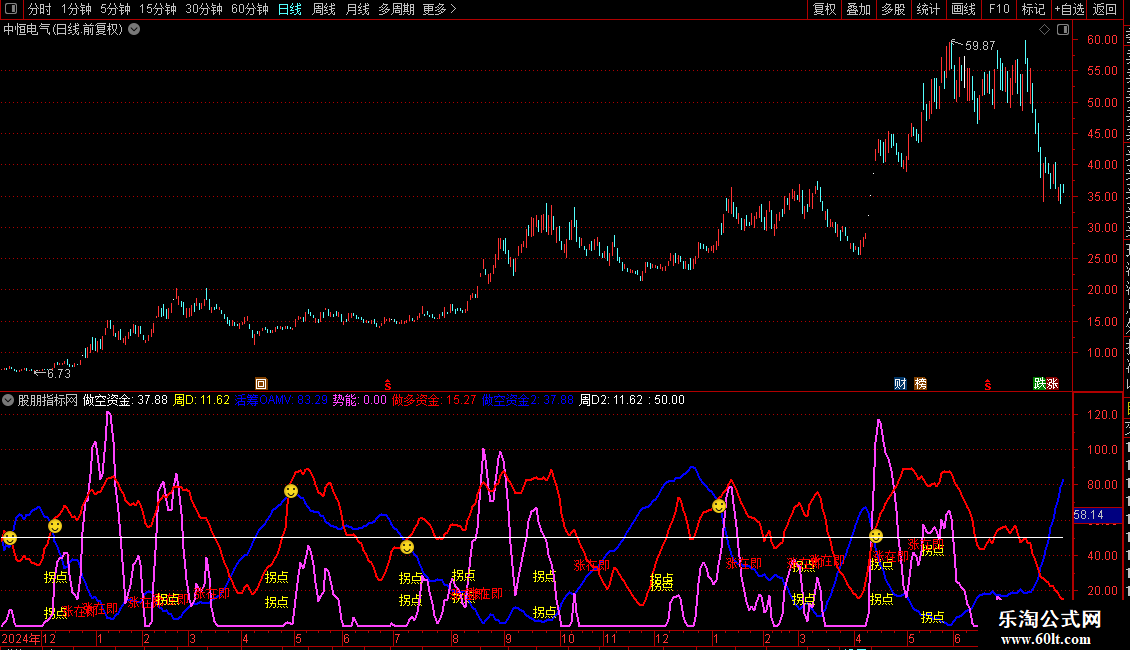1130x650 pixels.
Task: Click 活筹OAMV: 83.29 indicator value
Action: click(281, 400)
